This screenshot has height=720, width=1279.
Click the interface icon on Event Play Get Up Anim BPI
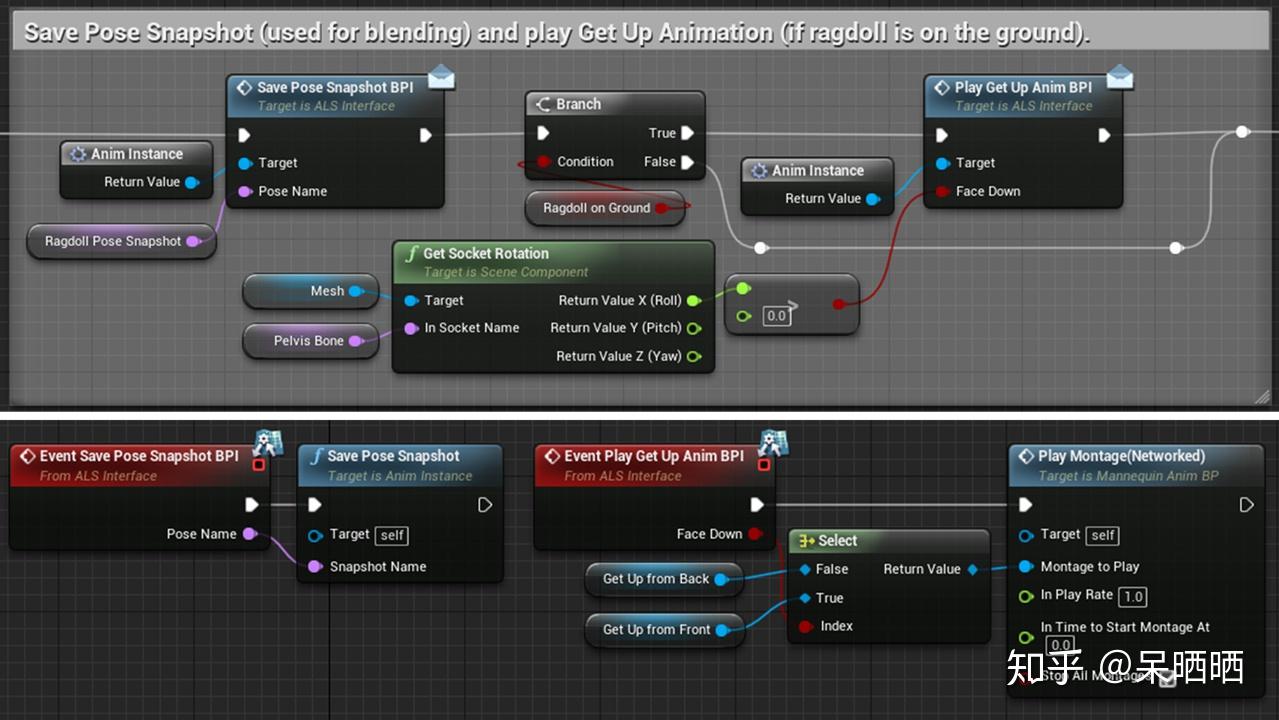click(775, 444)
